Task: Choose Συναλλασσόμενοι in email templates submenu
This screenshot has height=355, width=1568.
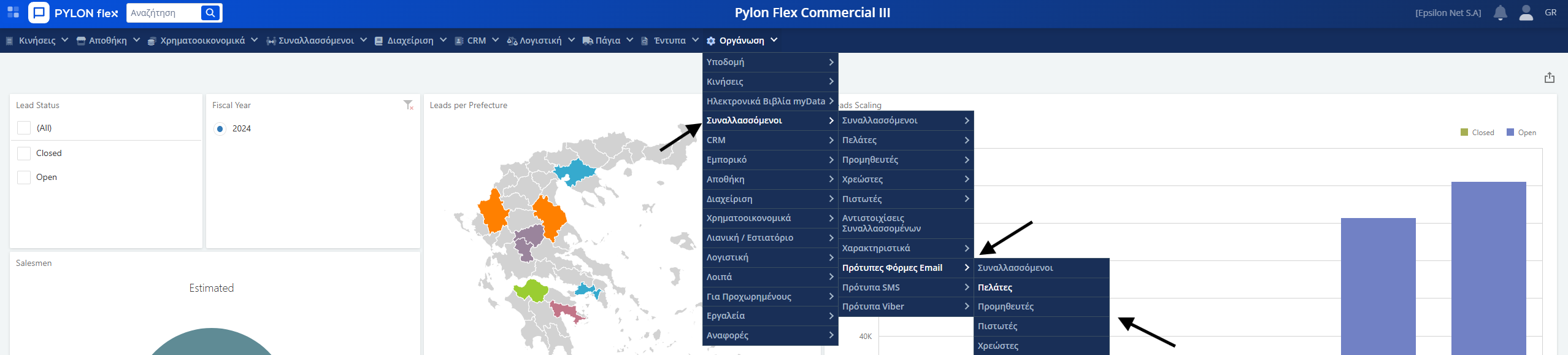Action: [1042, 268]
